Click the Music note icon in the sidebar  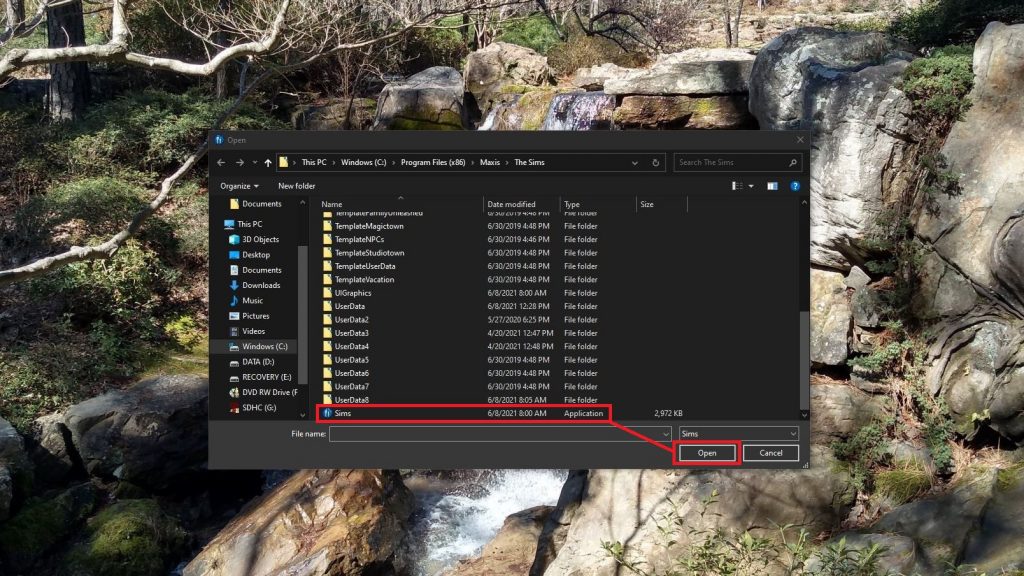click(234, 300)
